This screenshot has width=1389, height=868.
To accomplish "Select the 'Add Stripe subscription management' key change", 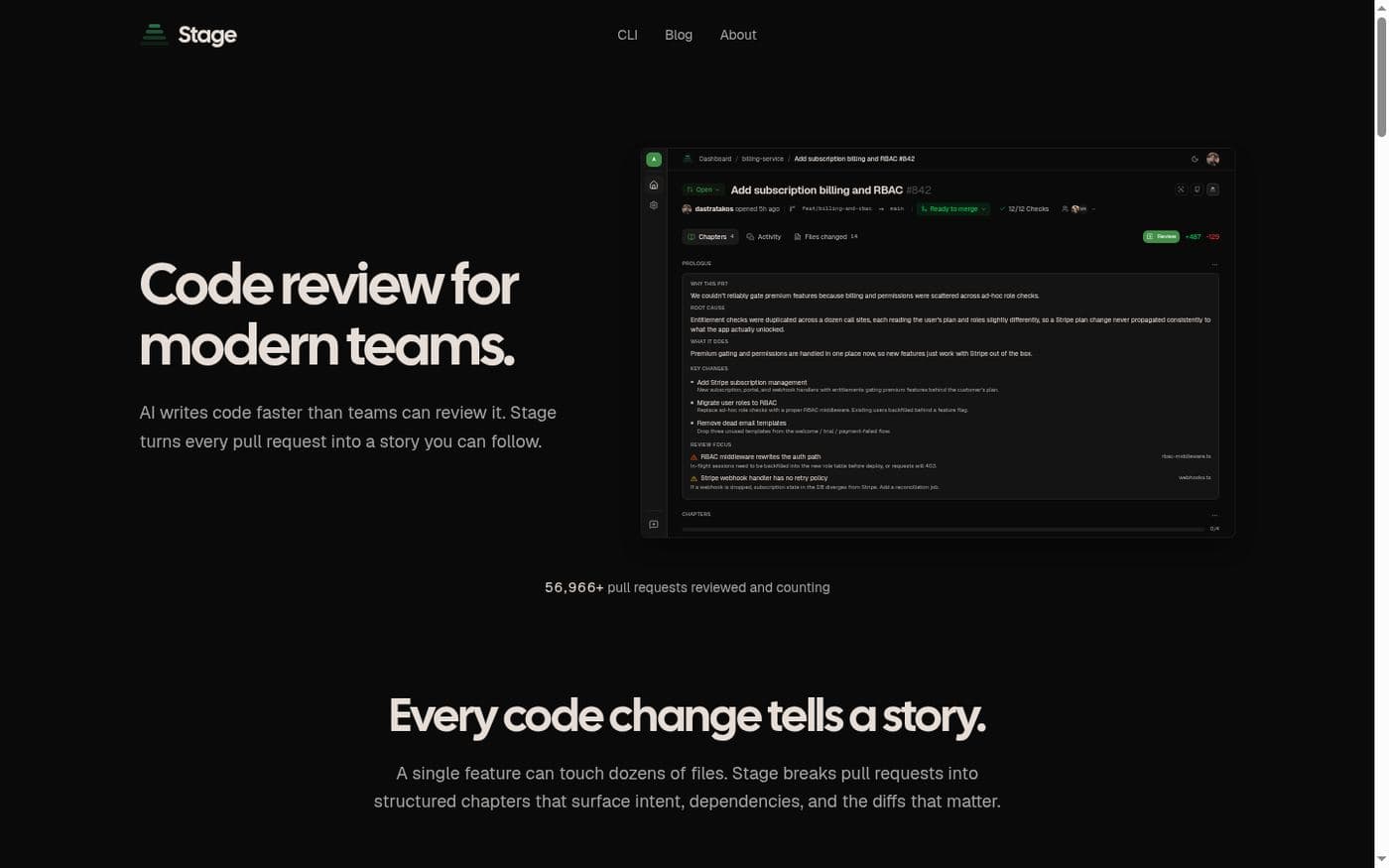I will click(x=752, y=383).
